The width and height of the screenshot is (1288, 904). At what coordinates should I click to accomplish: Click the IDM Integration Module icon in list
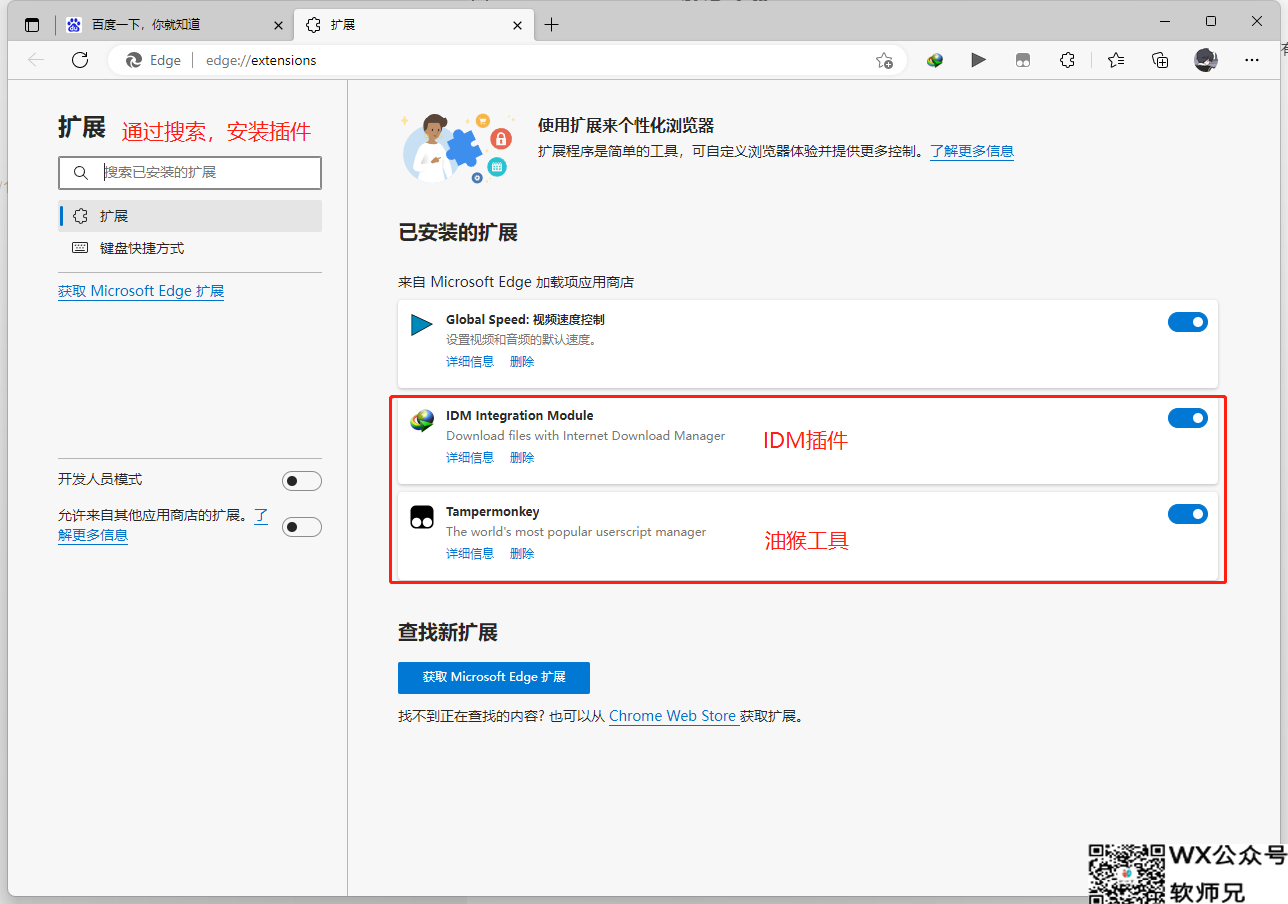[x=422, y=421]
